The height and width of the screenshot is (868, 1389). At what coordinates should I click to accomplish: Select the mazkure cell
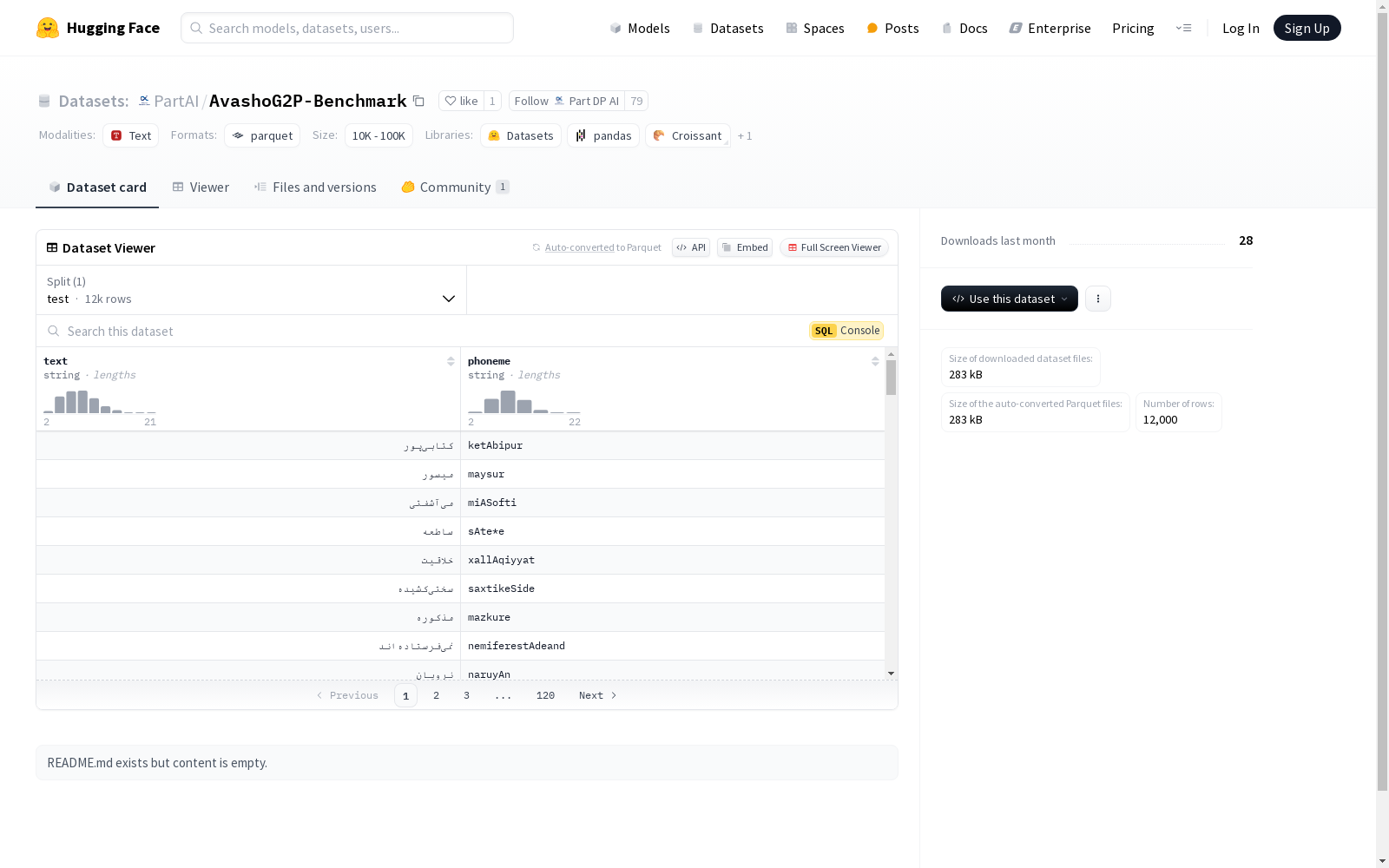tap(673, 617)
